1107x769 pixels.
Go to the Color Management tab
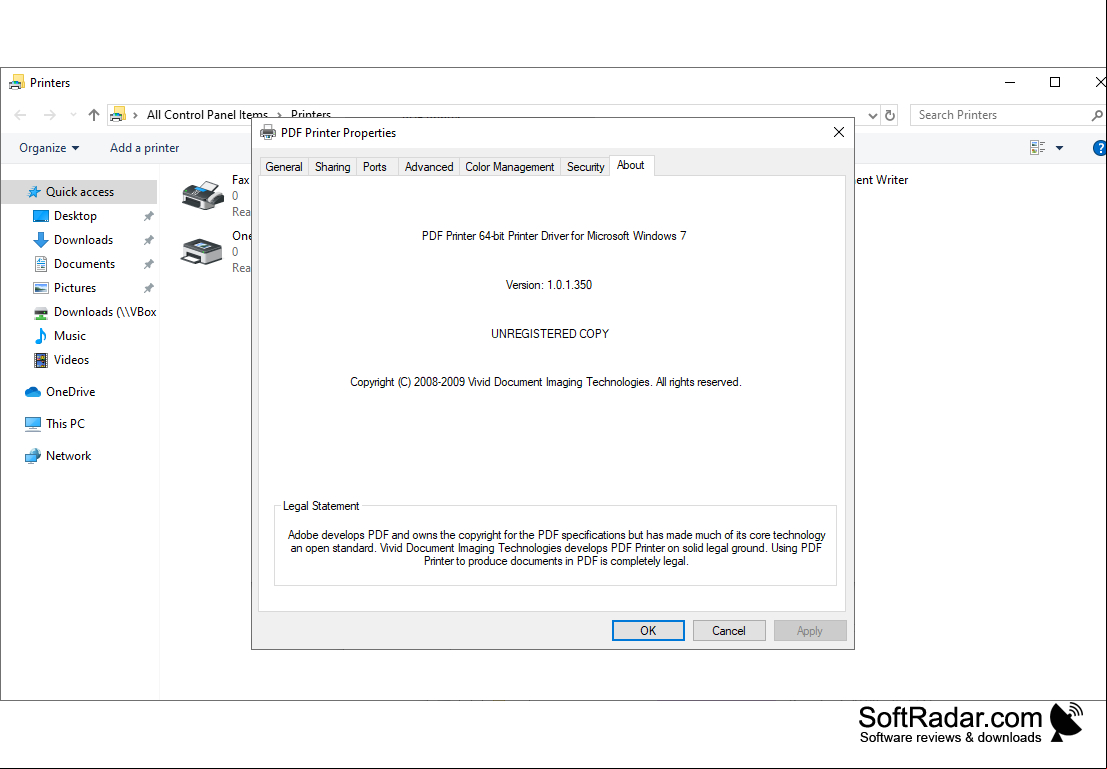[x=509, y=167]
